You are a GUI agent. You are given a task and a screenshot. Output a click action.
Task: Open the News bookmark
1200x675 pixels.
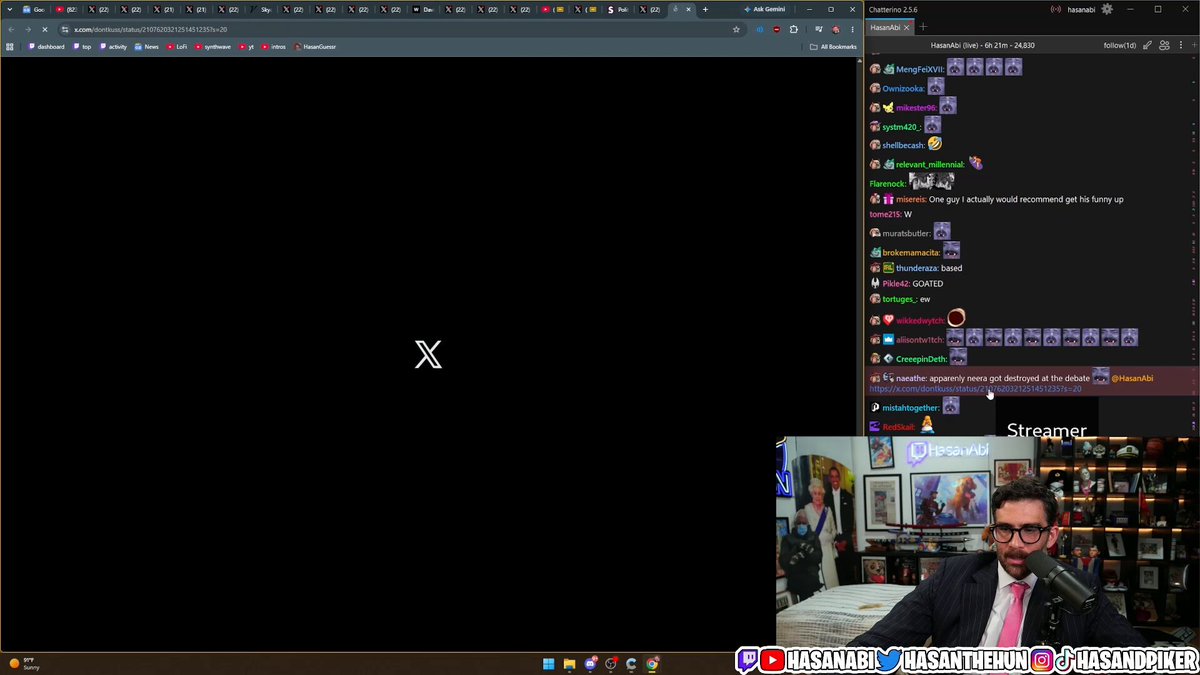point(147,47)
